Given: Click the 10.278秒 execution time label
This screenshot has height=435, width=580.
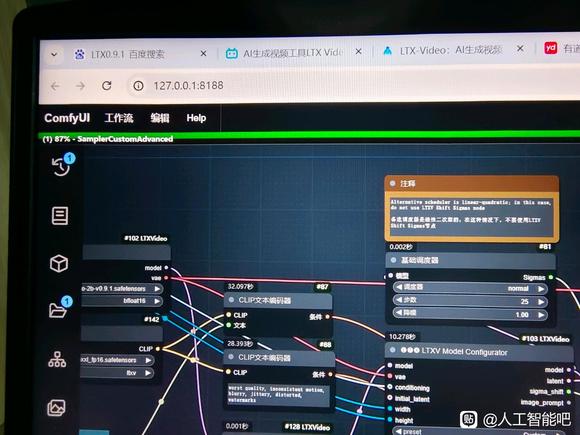Looking at the screenshot, I should tap(402, 337).
